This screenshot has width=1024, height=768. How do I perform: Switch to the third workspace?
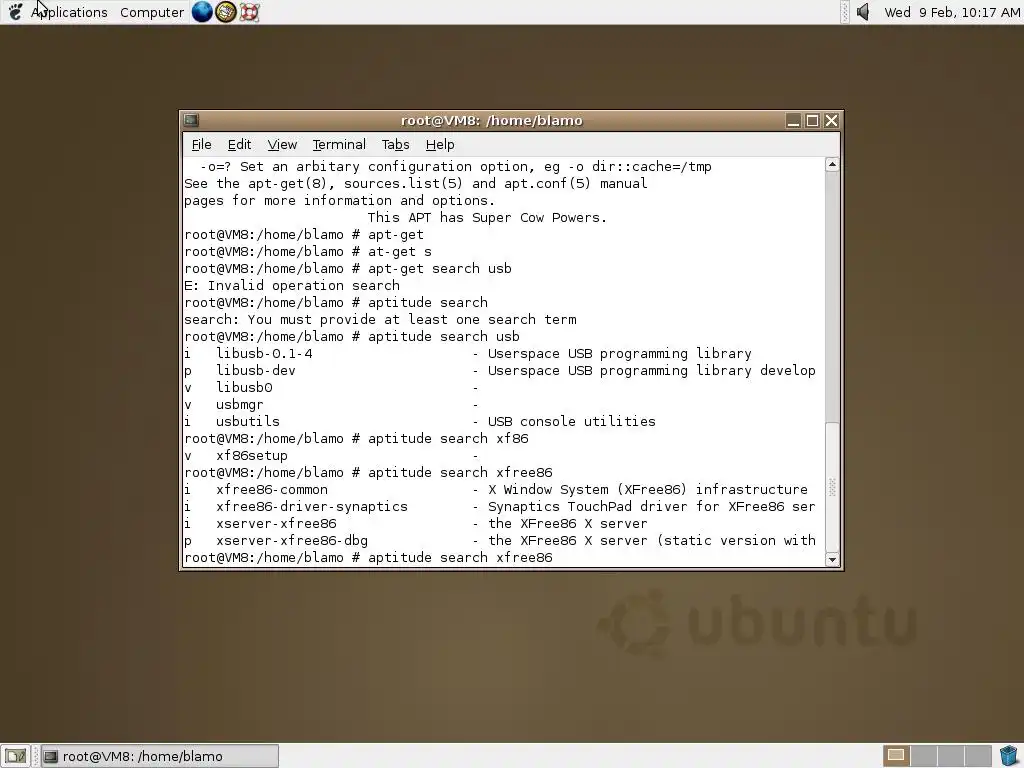[x=950, y=756]
